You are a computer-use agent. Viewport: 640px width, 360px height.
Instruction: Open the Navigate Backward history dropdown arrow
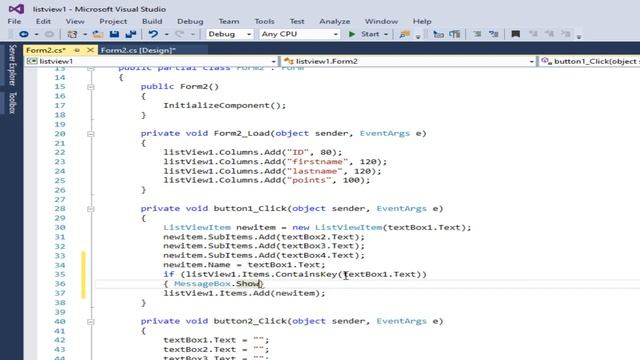pyautogui.click(x=36, y=35)
